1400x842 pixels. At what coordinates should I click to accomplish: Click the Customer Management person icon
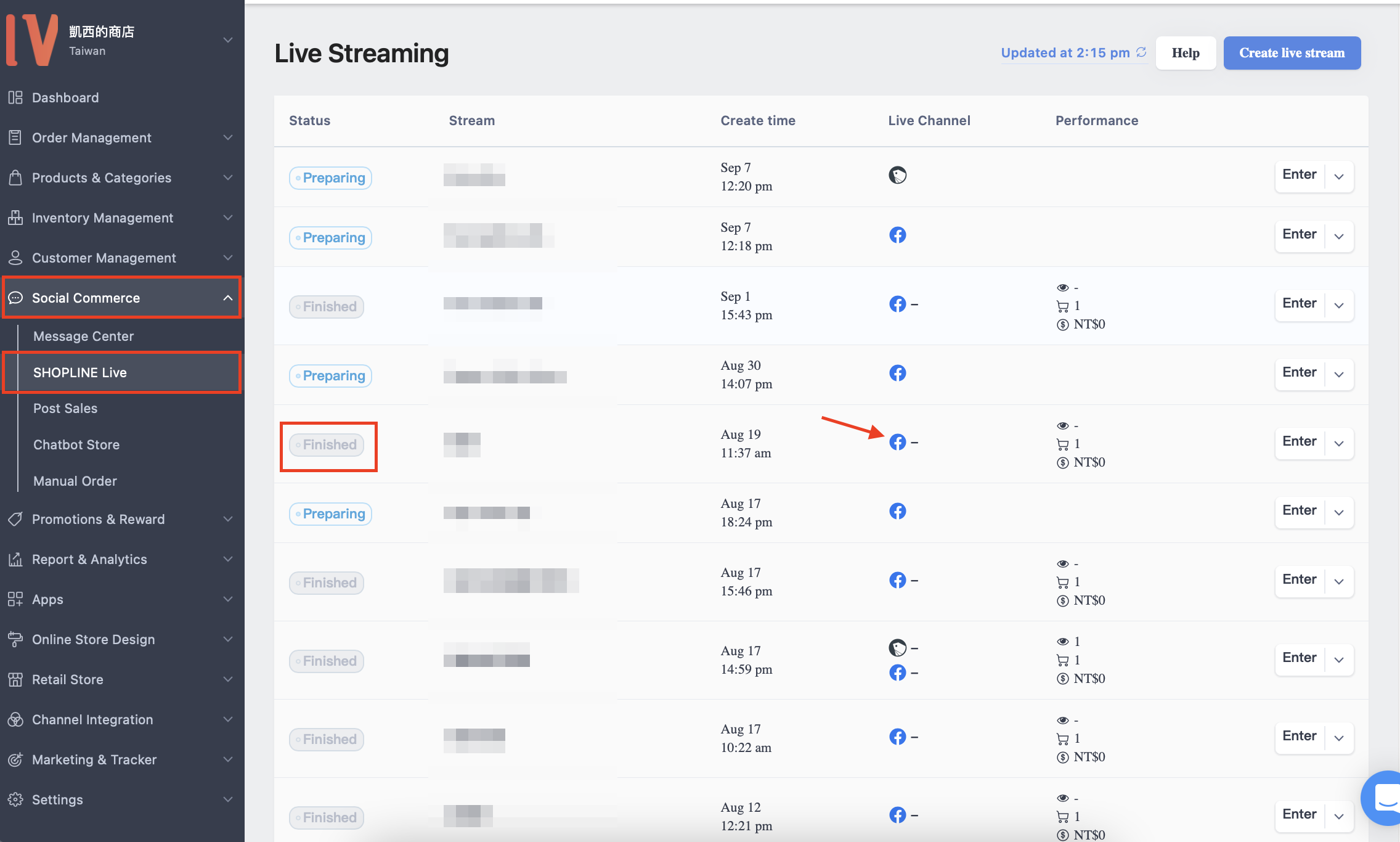pos(15,258)
